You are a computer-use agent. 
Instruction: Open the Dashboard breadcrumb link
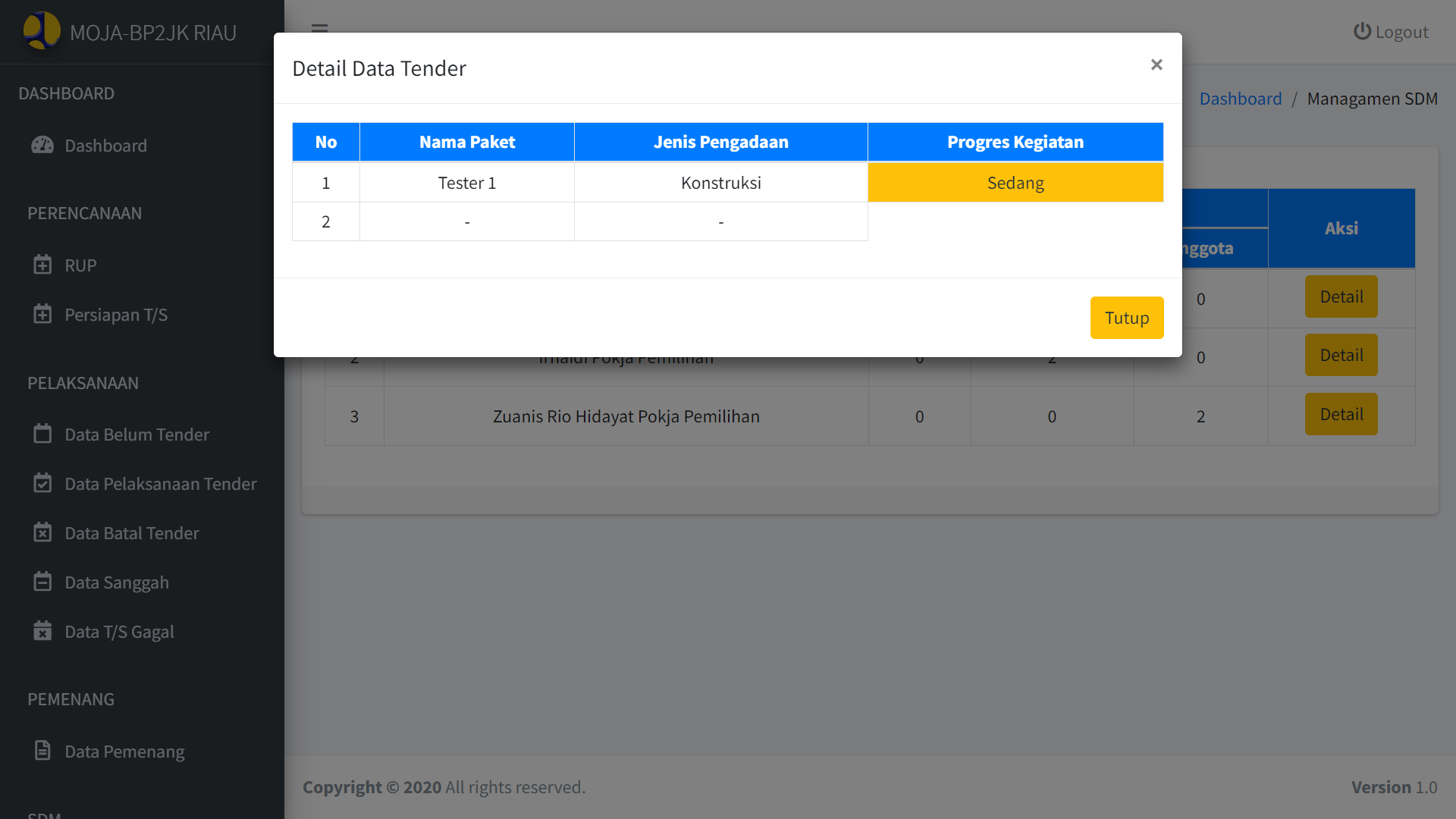[x=1240, y=99]
